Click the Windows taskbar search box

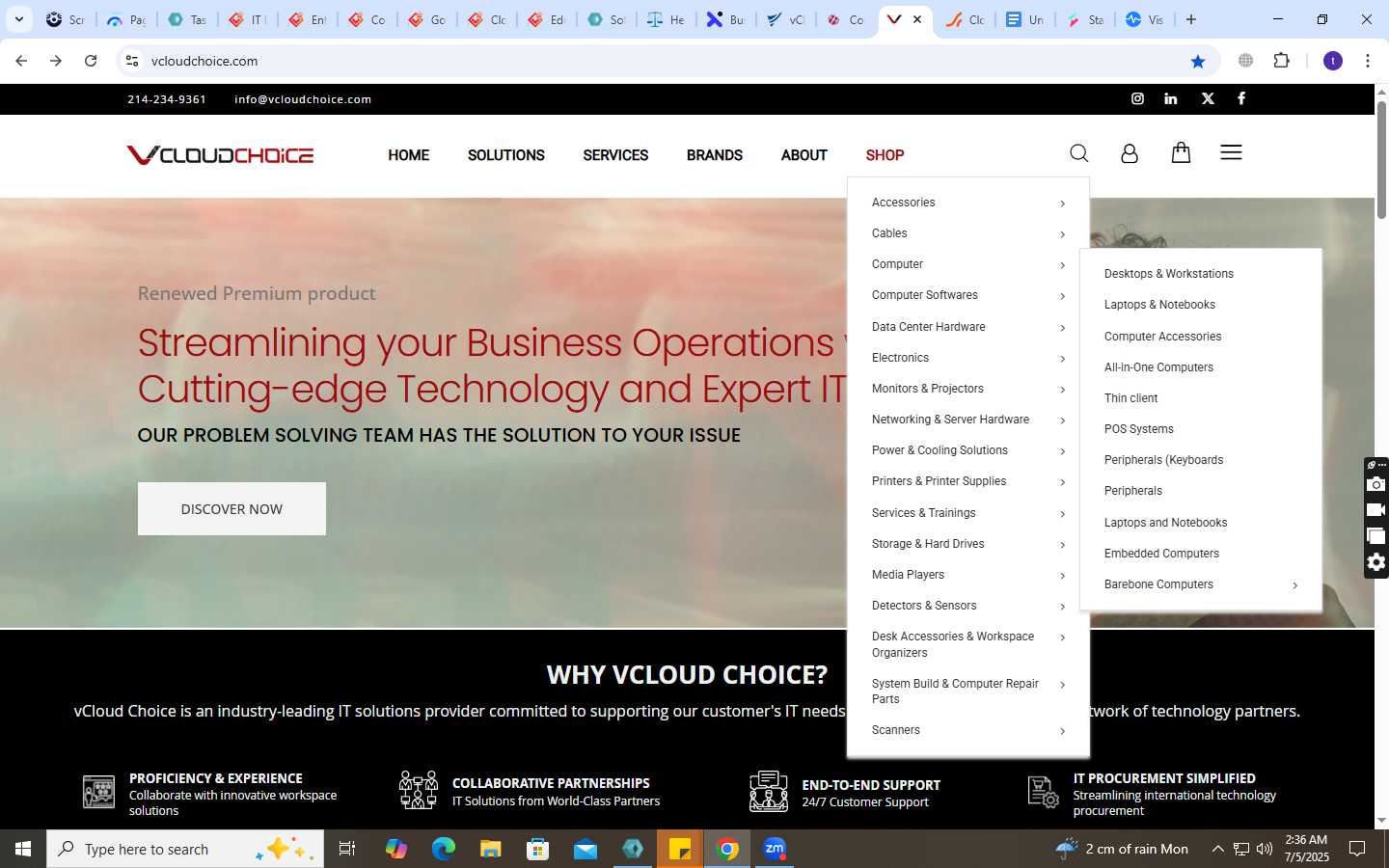coord(185,849)
